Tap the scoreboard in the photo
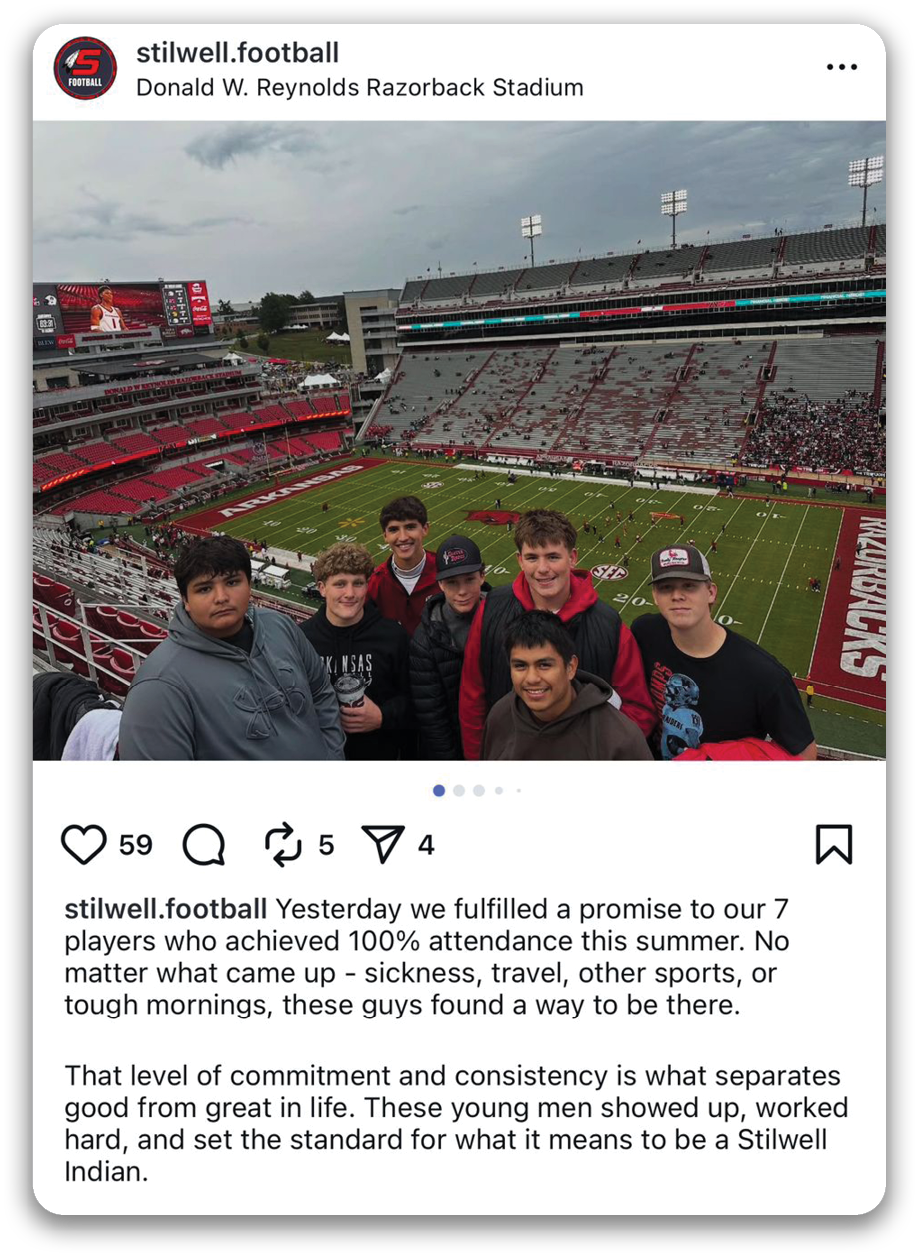919x1257 pixels. click(x=123, y=312)
